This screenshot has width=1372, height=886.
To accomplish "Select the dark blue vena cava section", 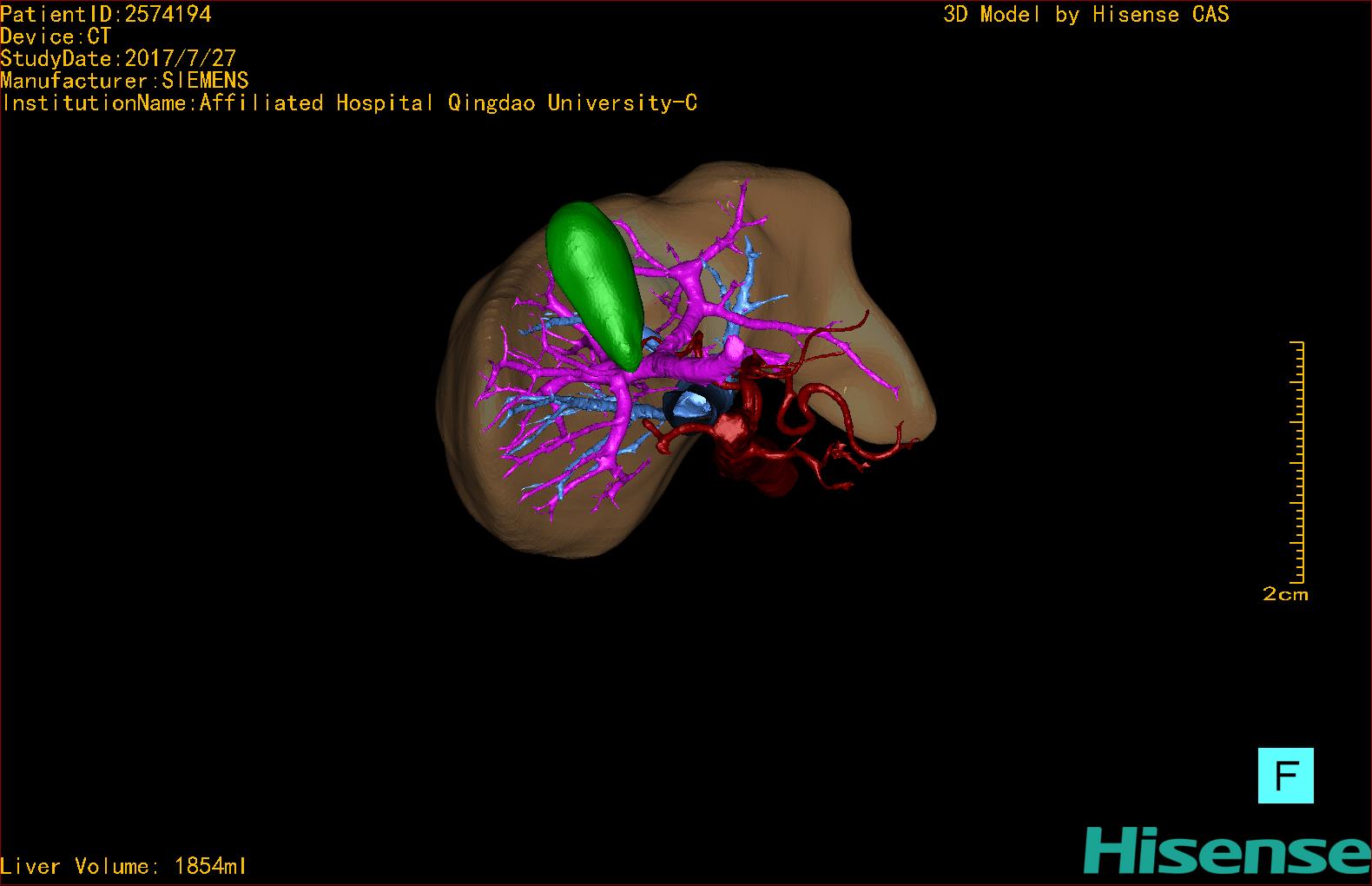I will point(695,404).
